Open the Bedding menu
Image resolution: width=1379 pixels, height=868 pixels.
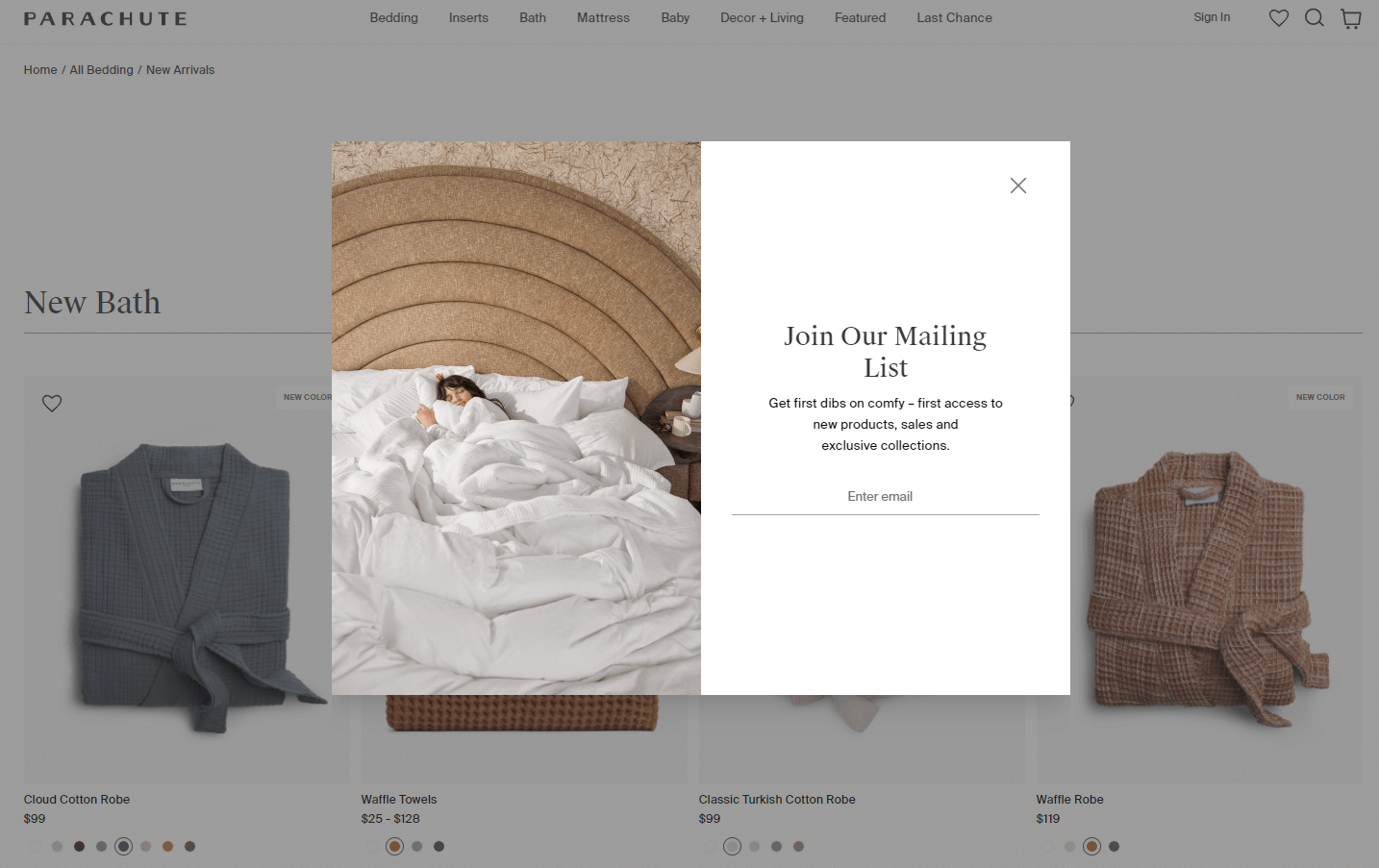pyautogui.click(x=394, y=17)
